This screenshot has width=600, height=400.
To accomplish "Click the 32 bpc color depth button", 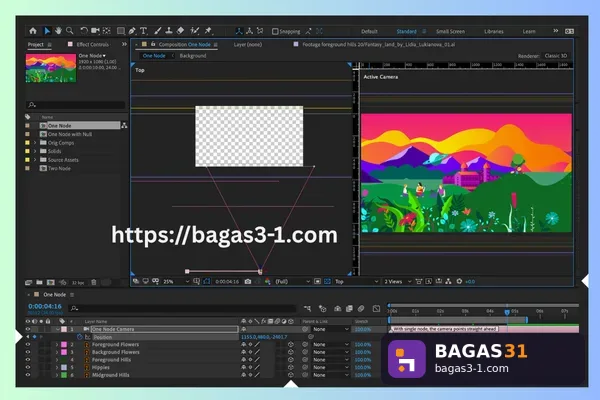I will coord(78,283).
